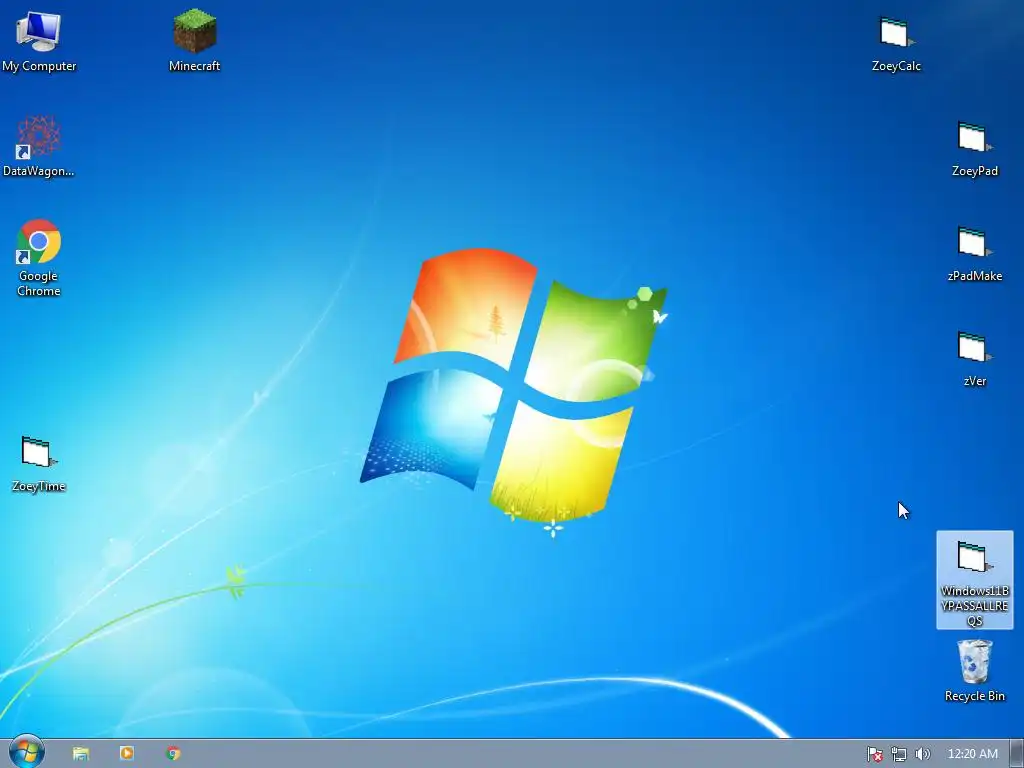Open the Start menu orb

pyautogui.click(x=27, y=751)
